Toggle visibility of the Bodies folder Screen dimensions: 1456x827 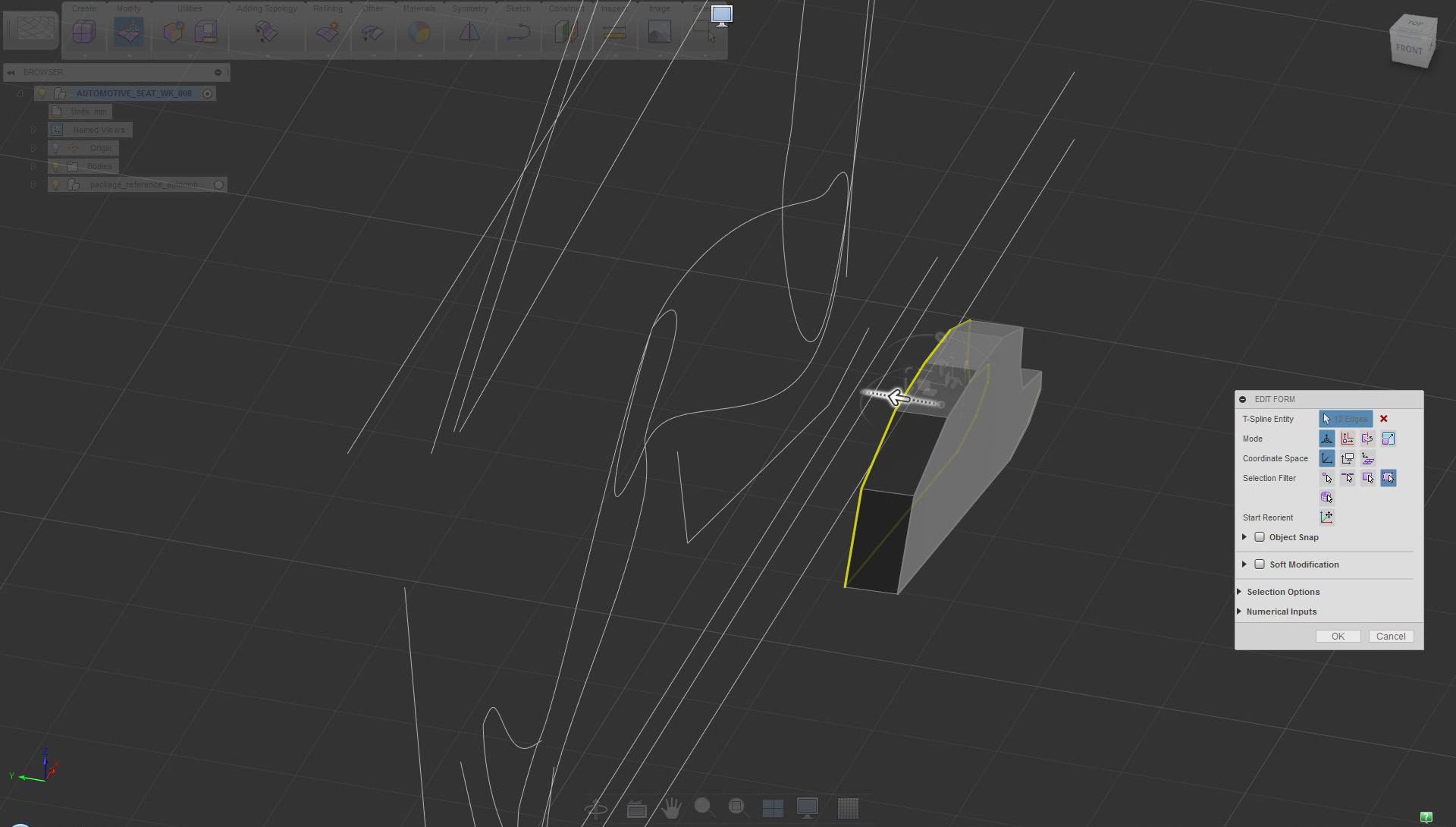(55, 166)
